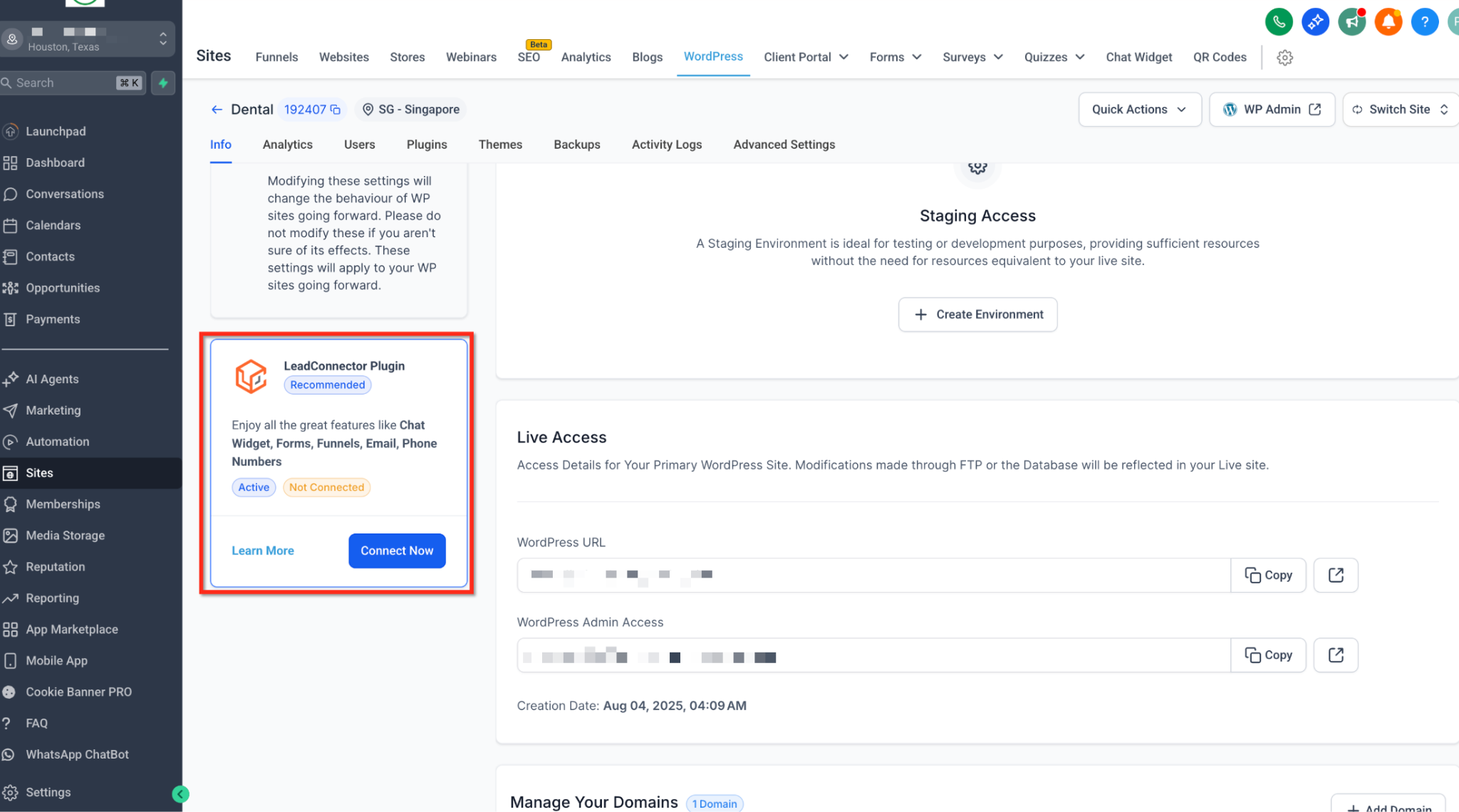1459x812 pixels.
Task: Click the green lightning quick-action icon
Action: [163, 83]
